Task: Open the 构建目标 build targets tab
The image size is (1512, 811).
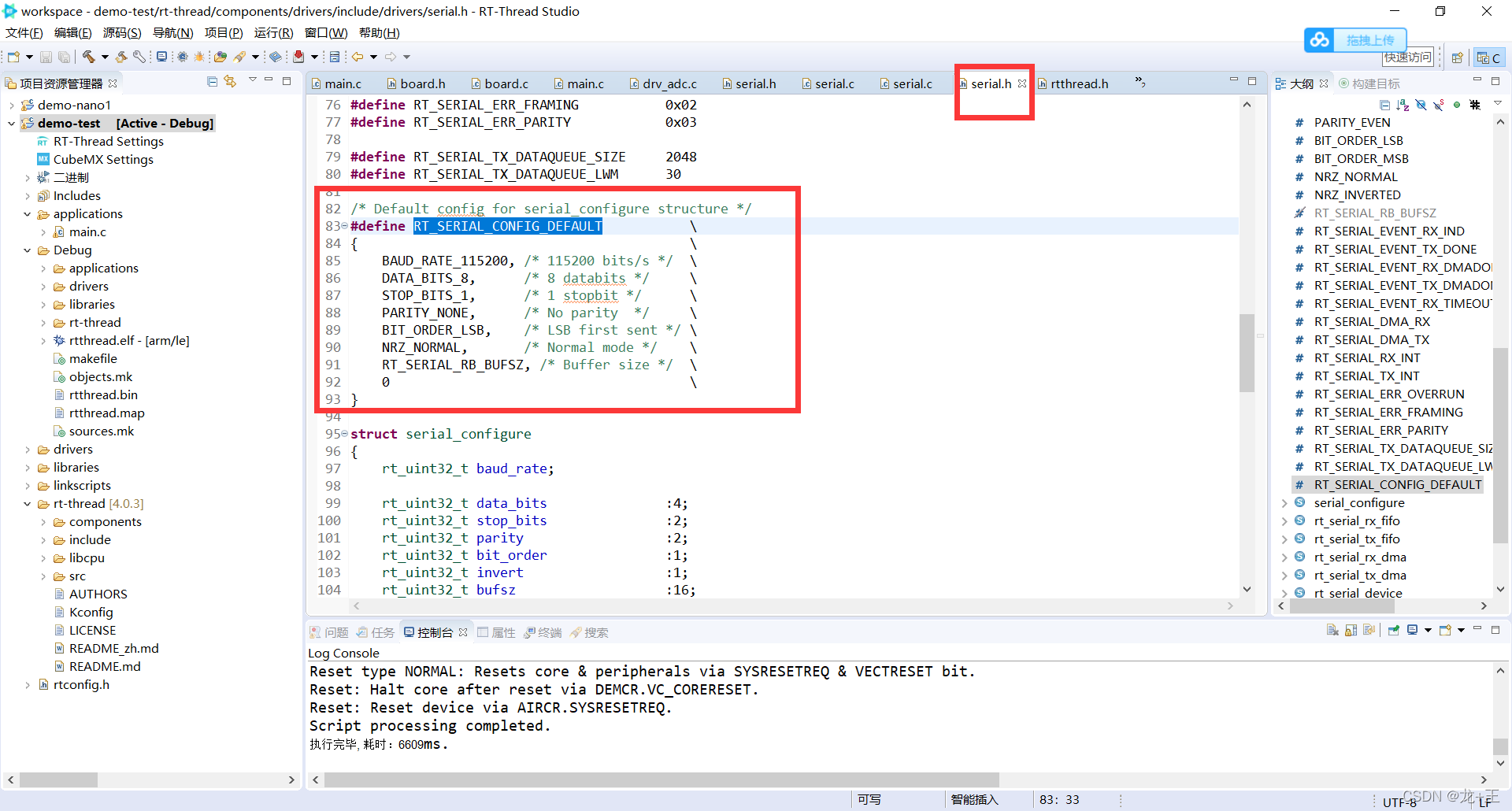Action: [1369, 83]
